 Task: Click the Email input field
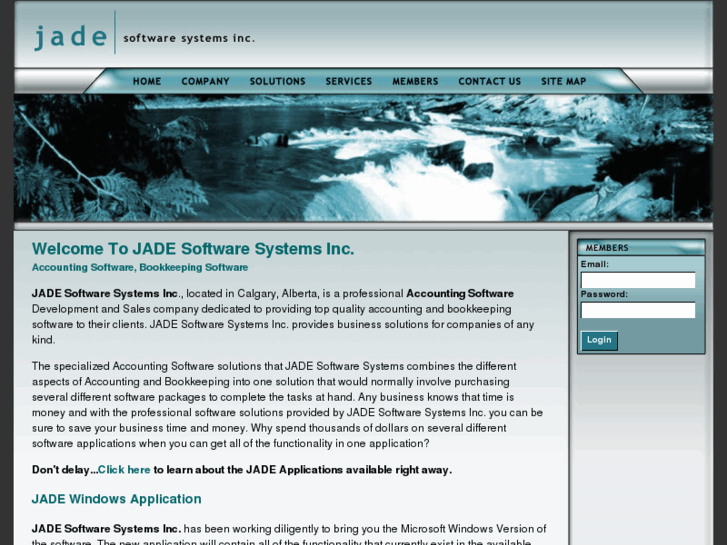[638, 280]
